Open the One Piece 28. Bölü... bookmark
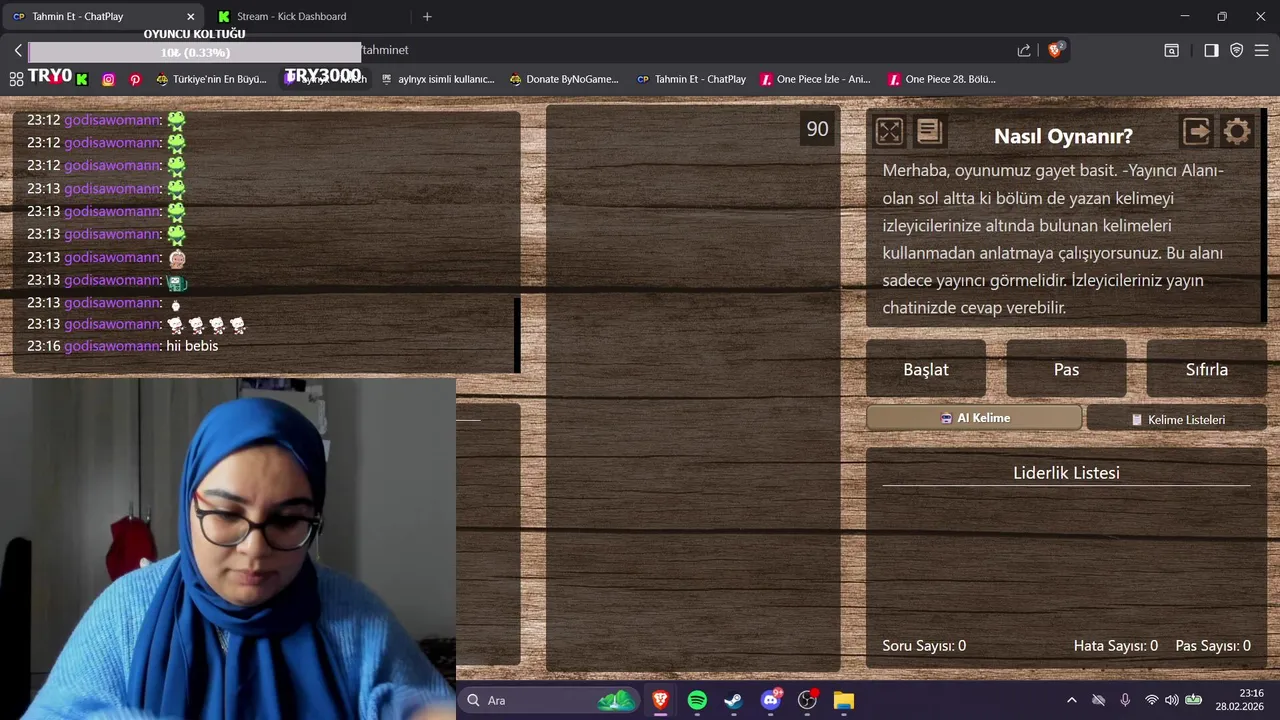This screenshot has height=720, width=1280. click(942, 79)
